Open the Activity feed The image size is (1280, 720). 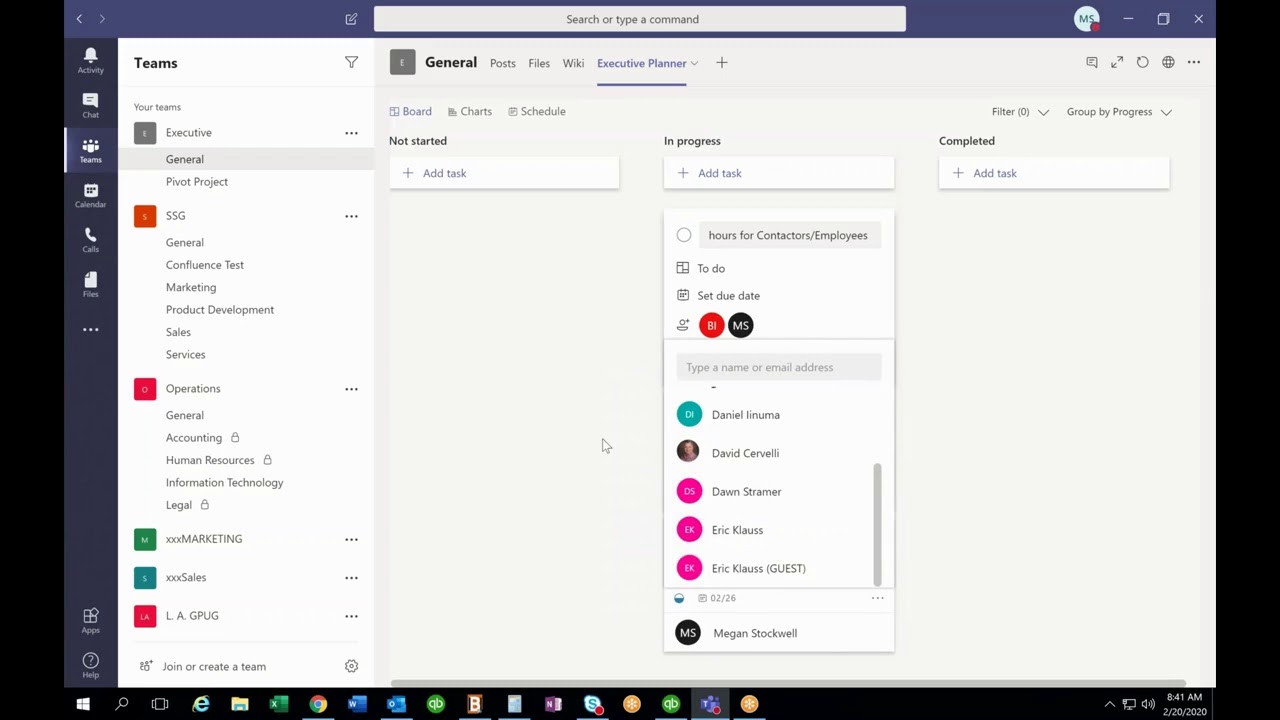(90, 60)
